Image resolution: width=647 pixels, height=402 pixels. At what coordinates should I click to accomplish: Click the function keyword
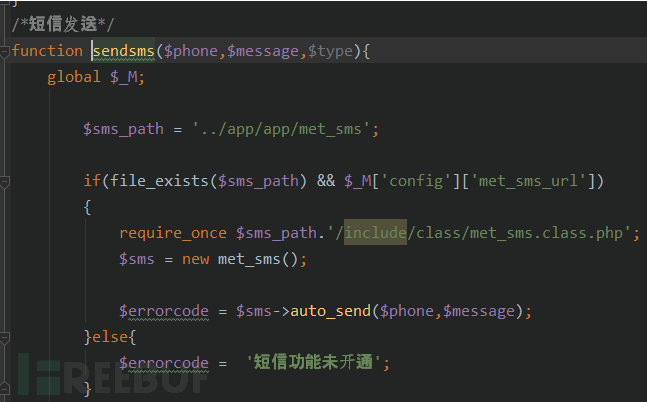click(47, 51)
